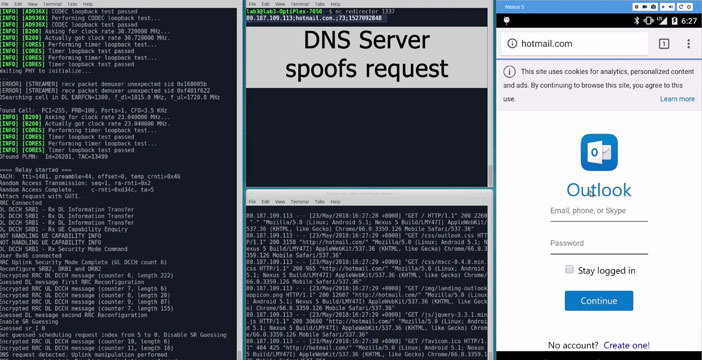Open Tabs menu in left terminal window
This screenshot has height=360, width=702.
pos(72,4)
